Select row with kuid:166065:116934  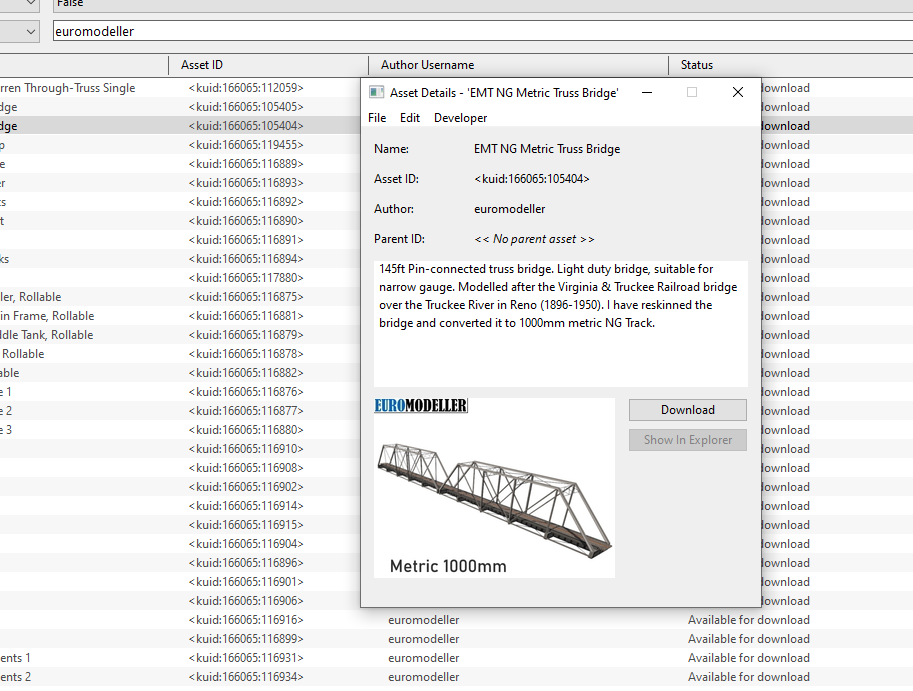tap(456, 678)
